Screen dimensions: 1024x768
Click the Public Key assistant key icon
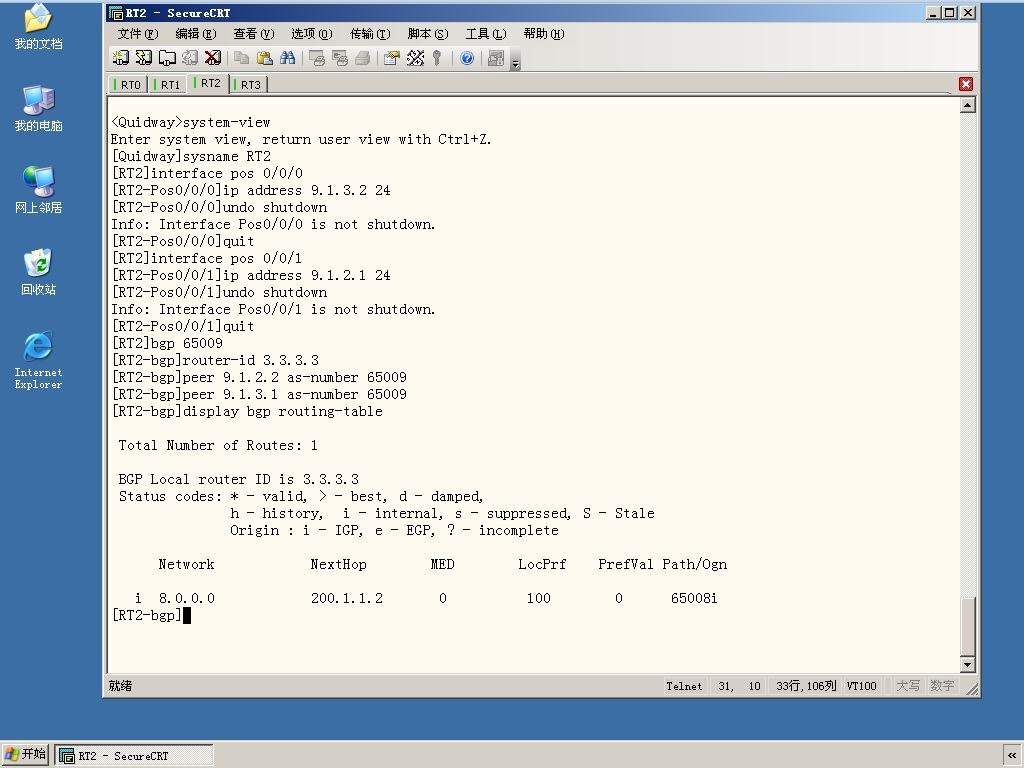(x=437, y=58)
